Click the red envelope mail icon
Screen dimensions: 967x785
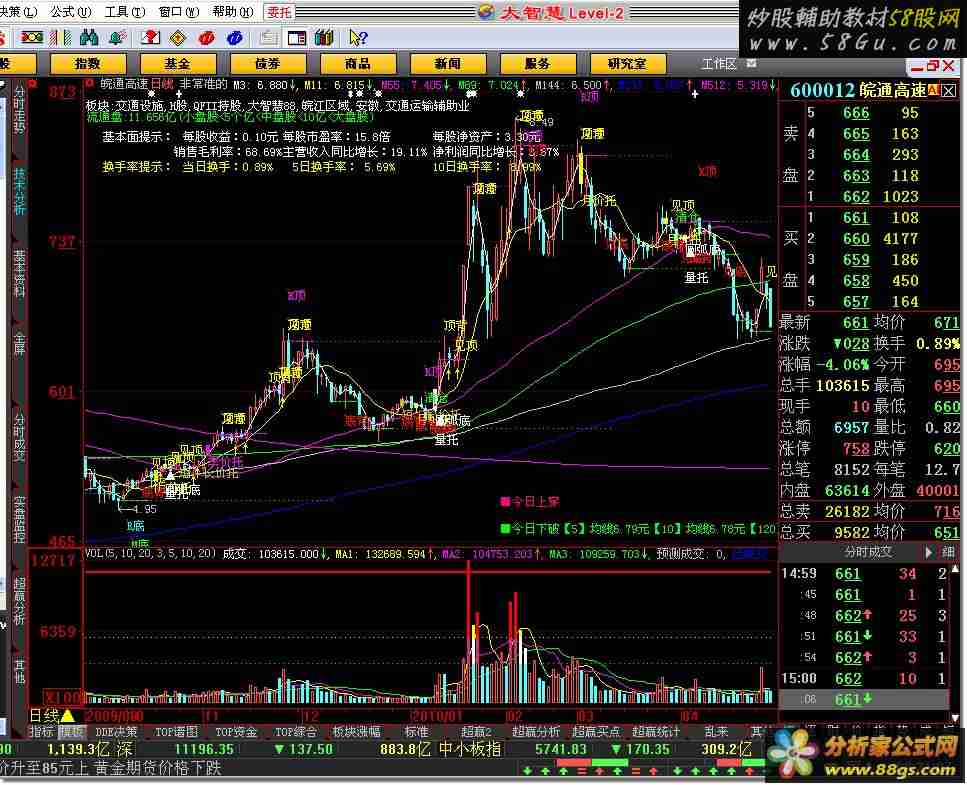pyautogui.click(x=150, y=38)
